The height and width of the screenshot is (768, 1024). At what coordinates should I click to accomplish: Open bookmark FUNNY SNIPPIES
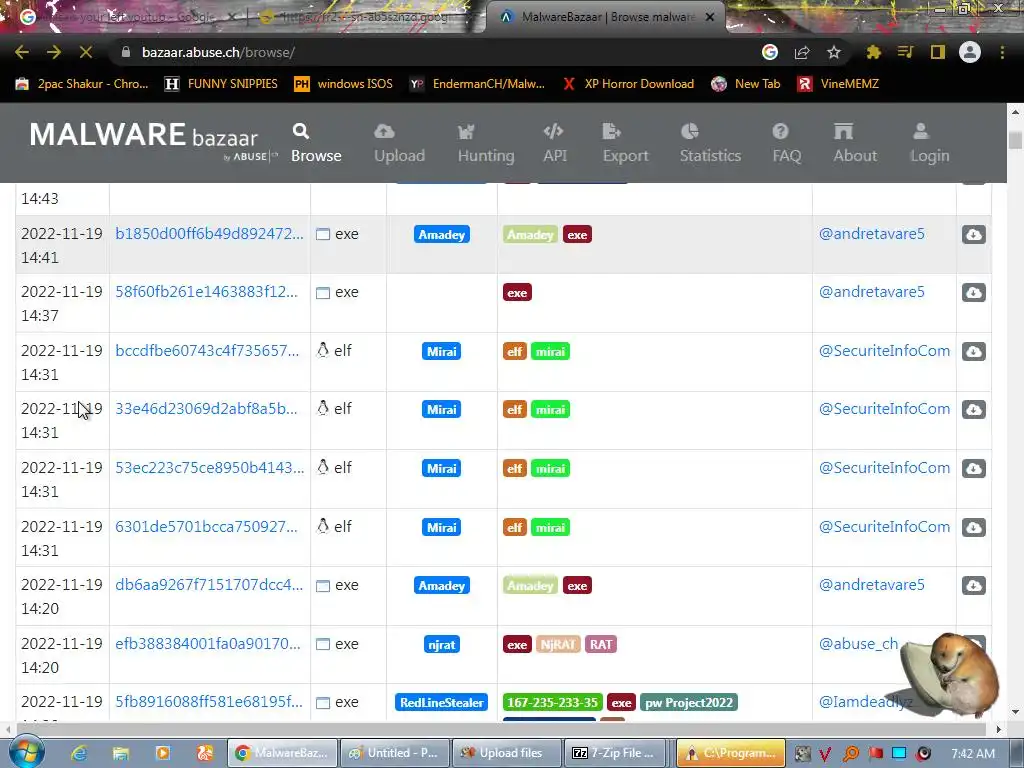(221, 84)
